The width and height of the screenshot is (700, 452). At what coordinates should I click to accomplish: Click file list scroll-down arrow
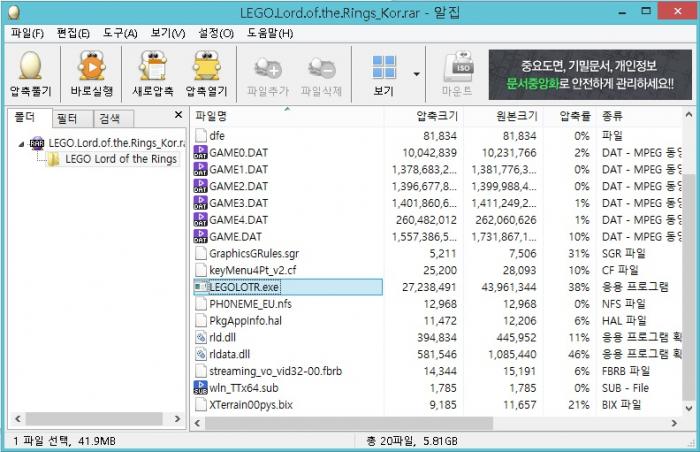[688, 408]
